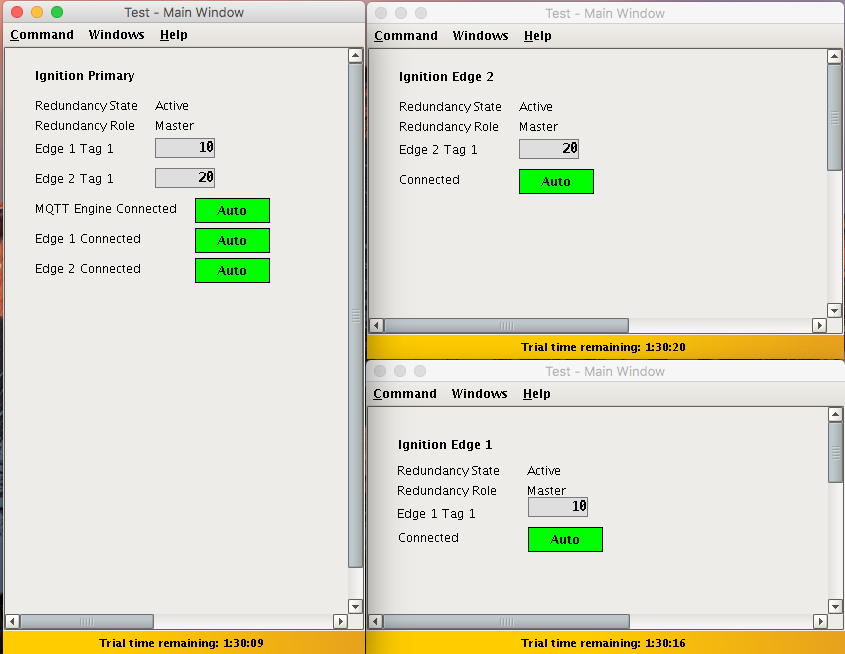Click Master role value in Primary window
Screen dimensions: 845x654
(x=175, y=126)
